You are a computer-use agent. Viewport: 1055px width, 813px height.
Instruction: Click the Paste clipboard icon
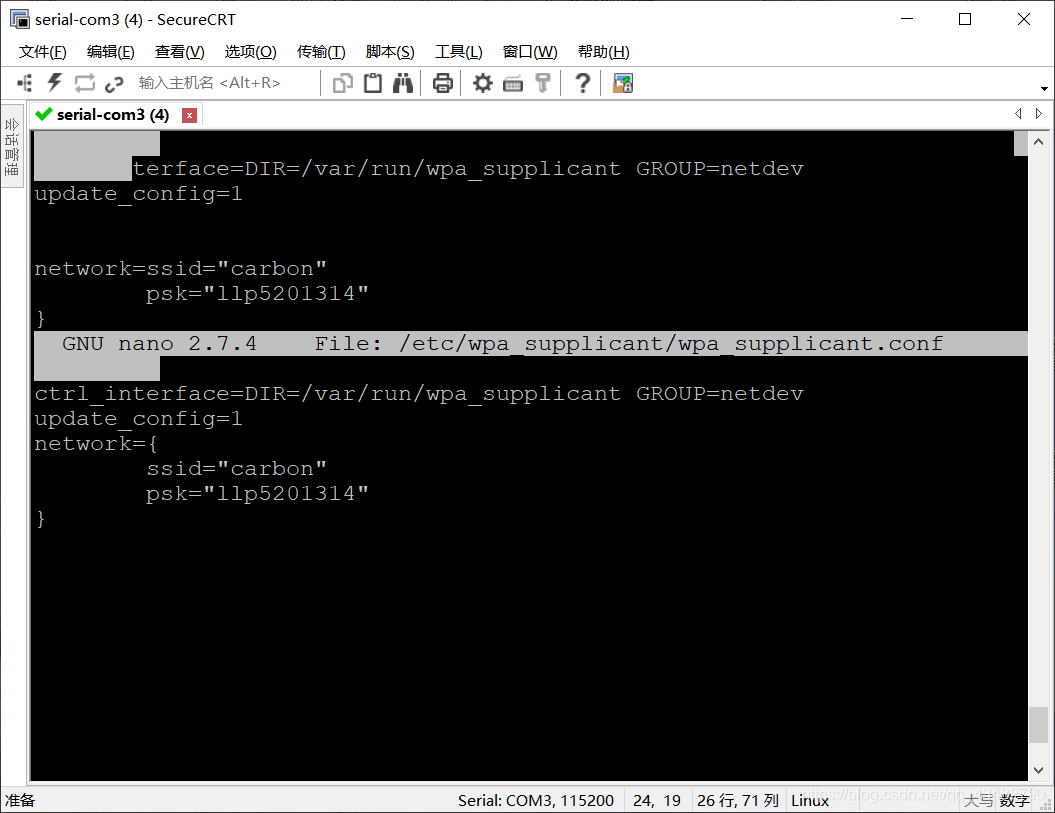click(373, 83)
